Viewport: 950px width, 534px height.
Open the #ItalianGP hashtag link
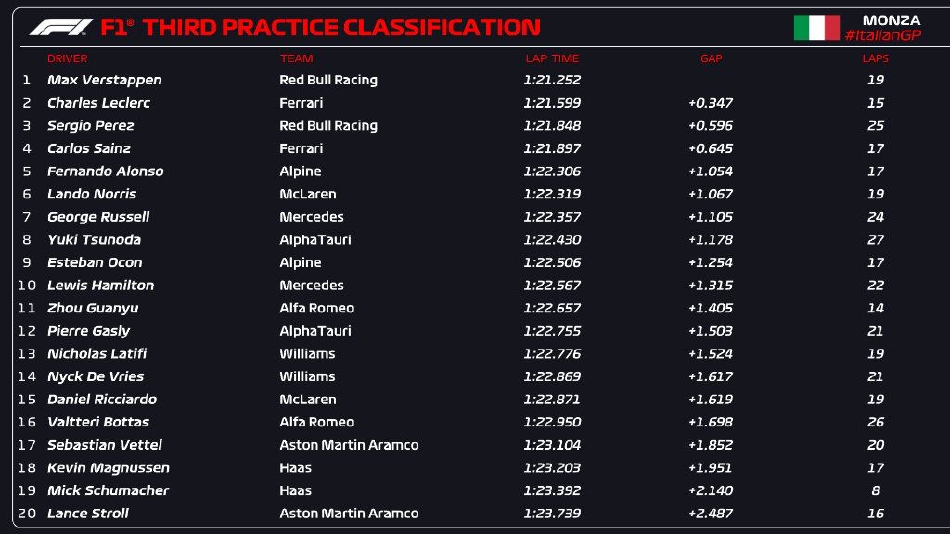point(882,36)
